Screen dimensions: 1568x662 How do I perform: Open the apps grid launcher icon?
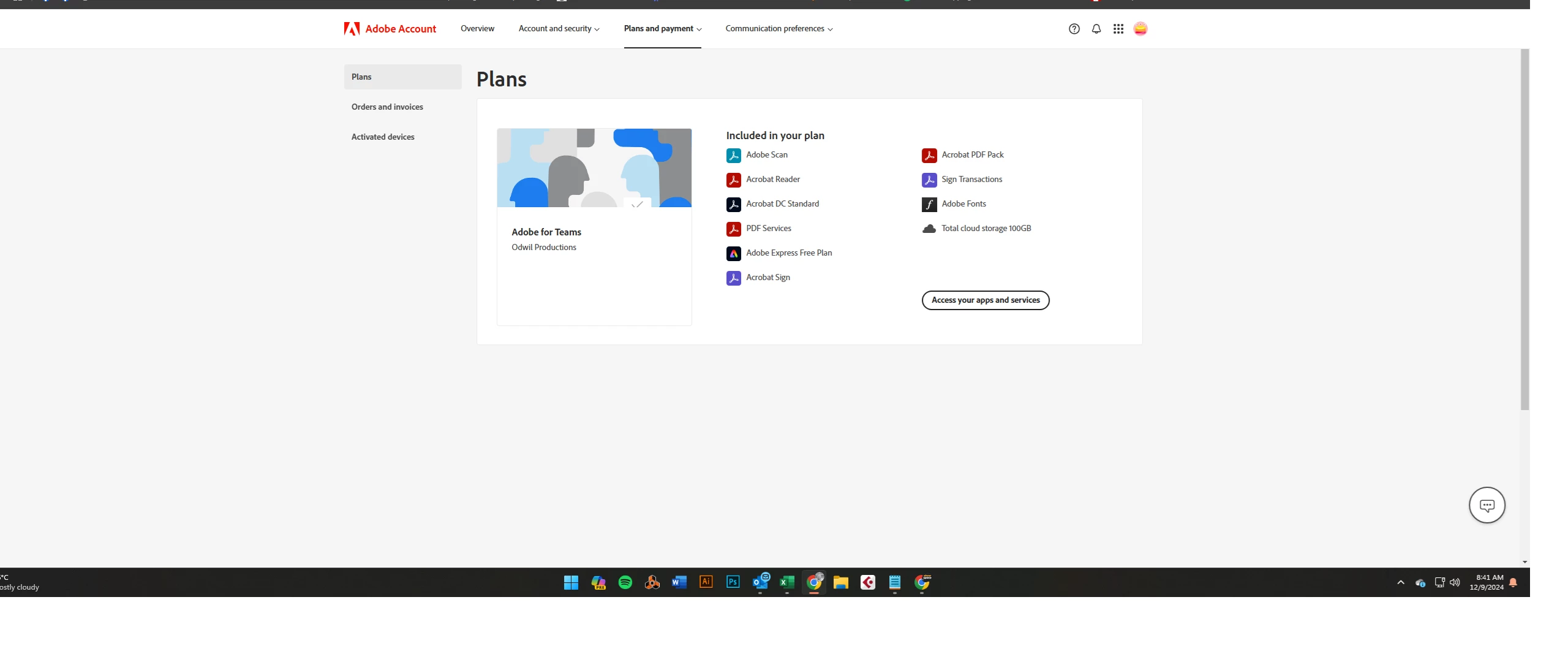tap(1118, 29)
